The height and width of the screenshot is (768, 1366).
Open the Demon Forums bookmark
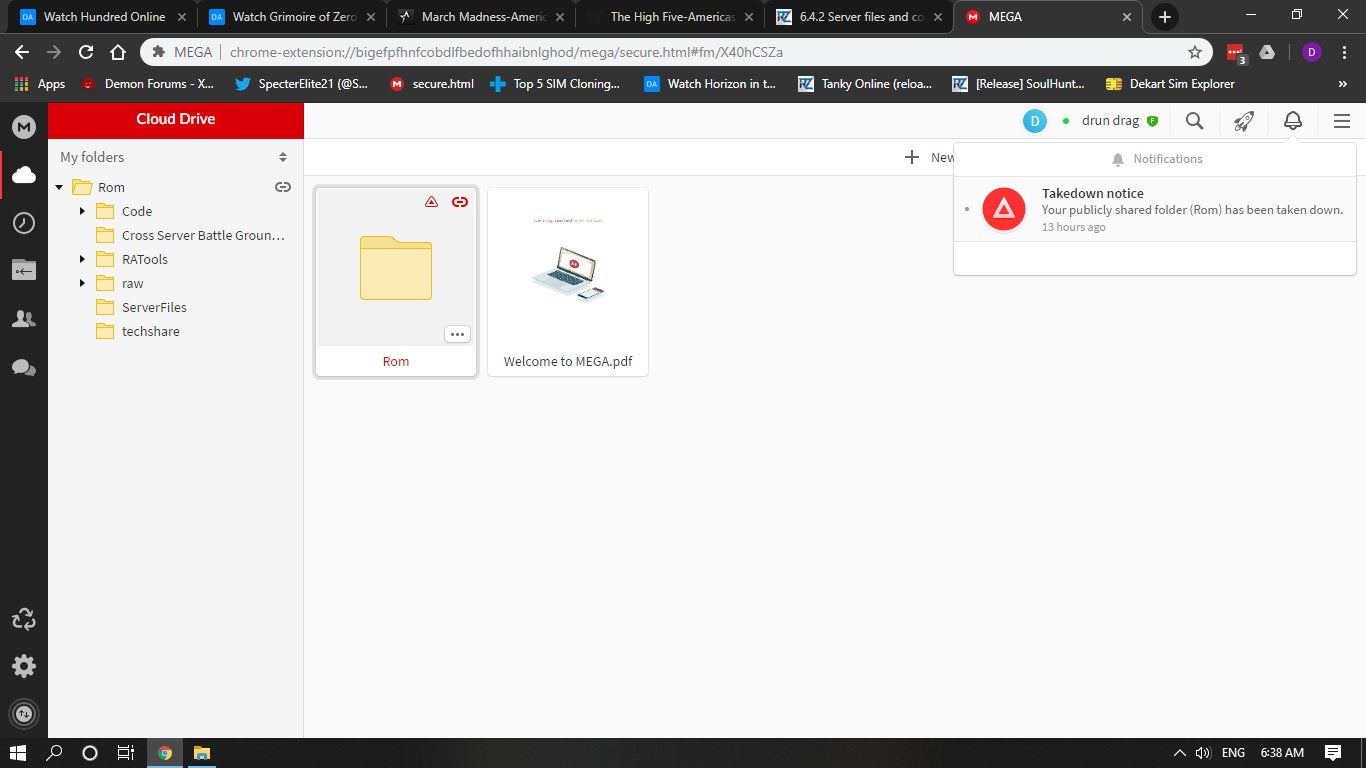tap(147, 84)
